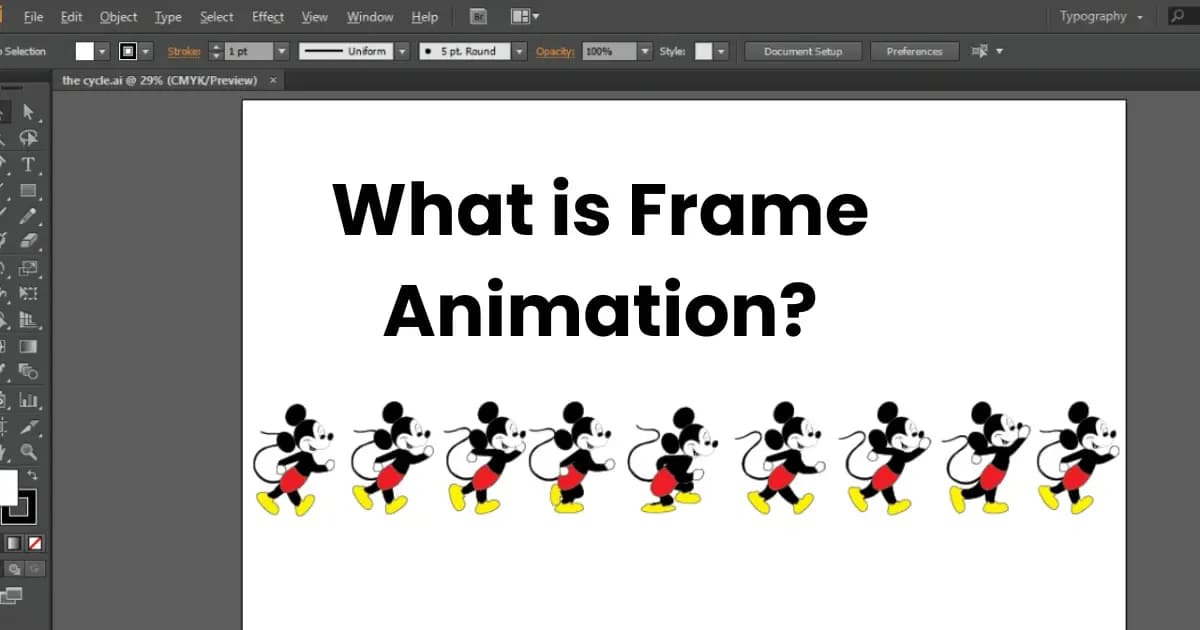
Task: Click the white fill swatch in control bar
Action: pyautogui.click(x=85, y=51)
